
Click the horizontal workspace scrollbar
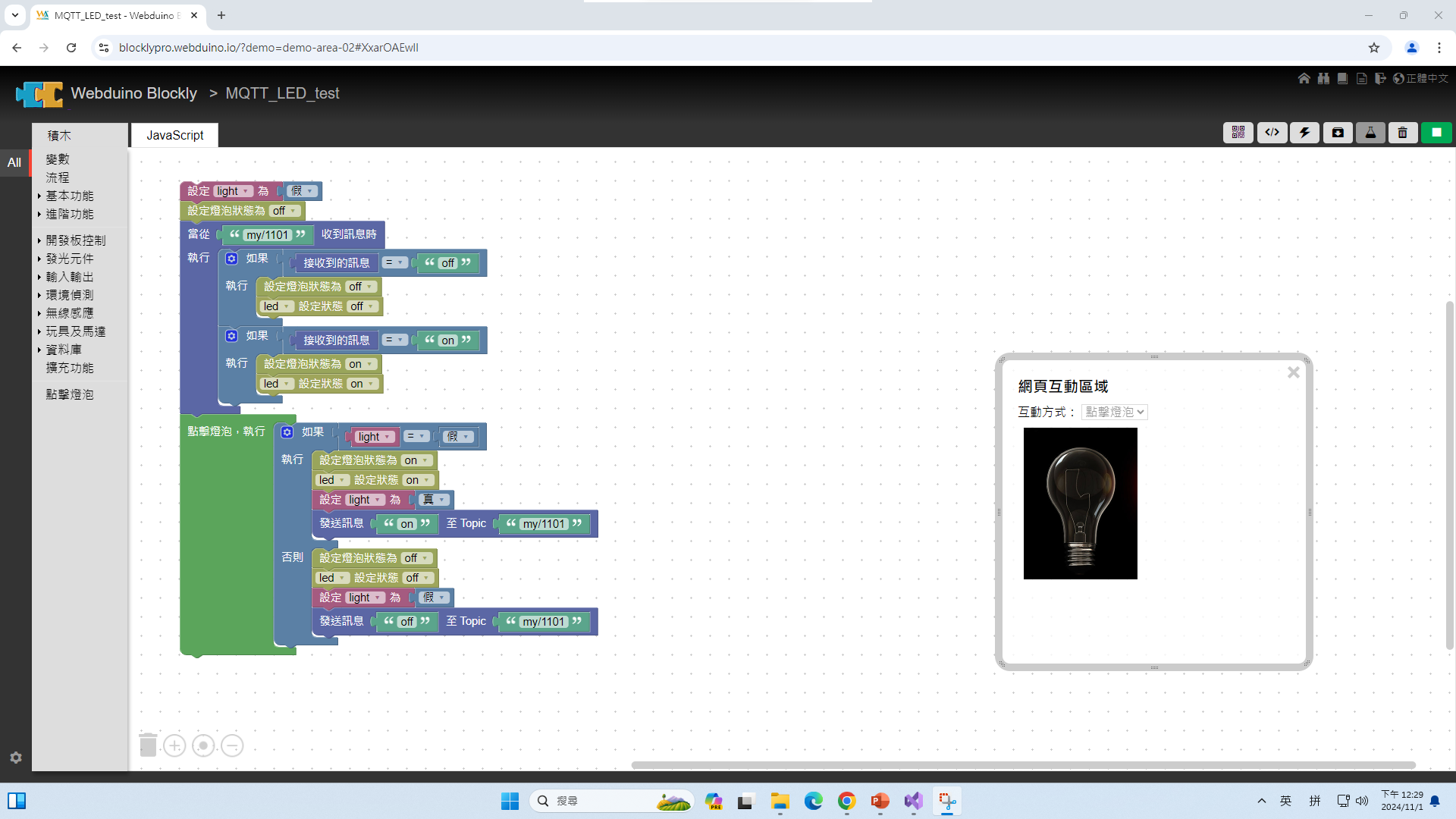(1023, 765)
